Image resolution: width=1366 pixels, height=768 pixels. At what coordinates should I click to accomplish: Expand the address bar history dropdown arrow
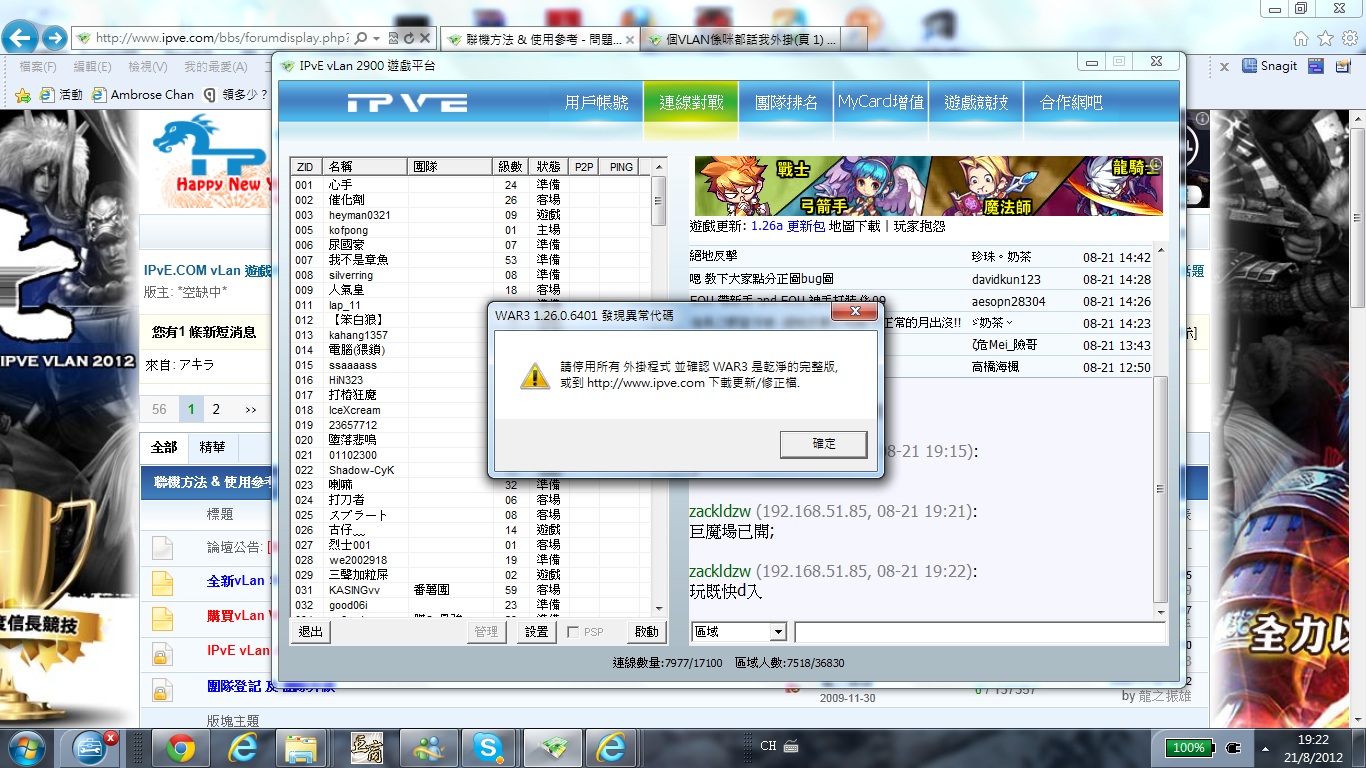(376, 38)
